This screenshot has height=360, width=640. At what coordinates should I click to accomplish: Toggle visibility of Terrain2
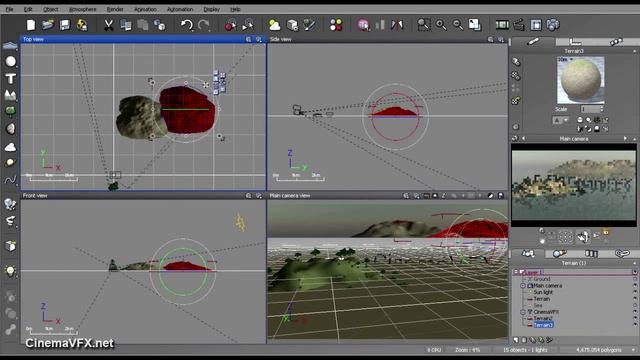[635, 318]
